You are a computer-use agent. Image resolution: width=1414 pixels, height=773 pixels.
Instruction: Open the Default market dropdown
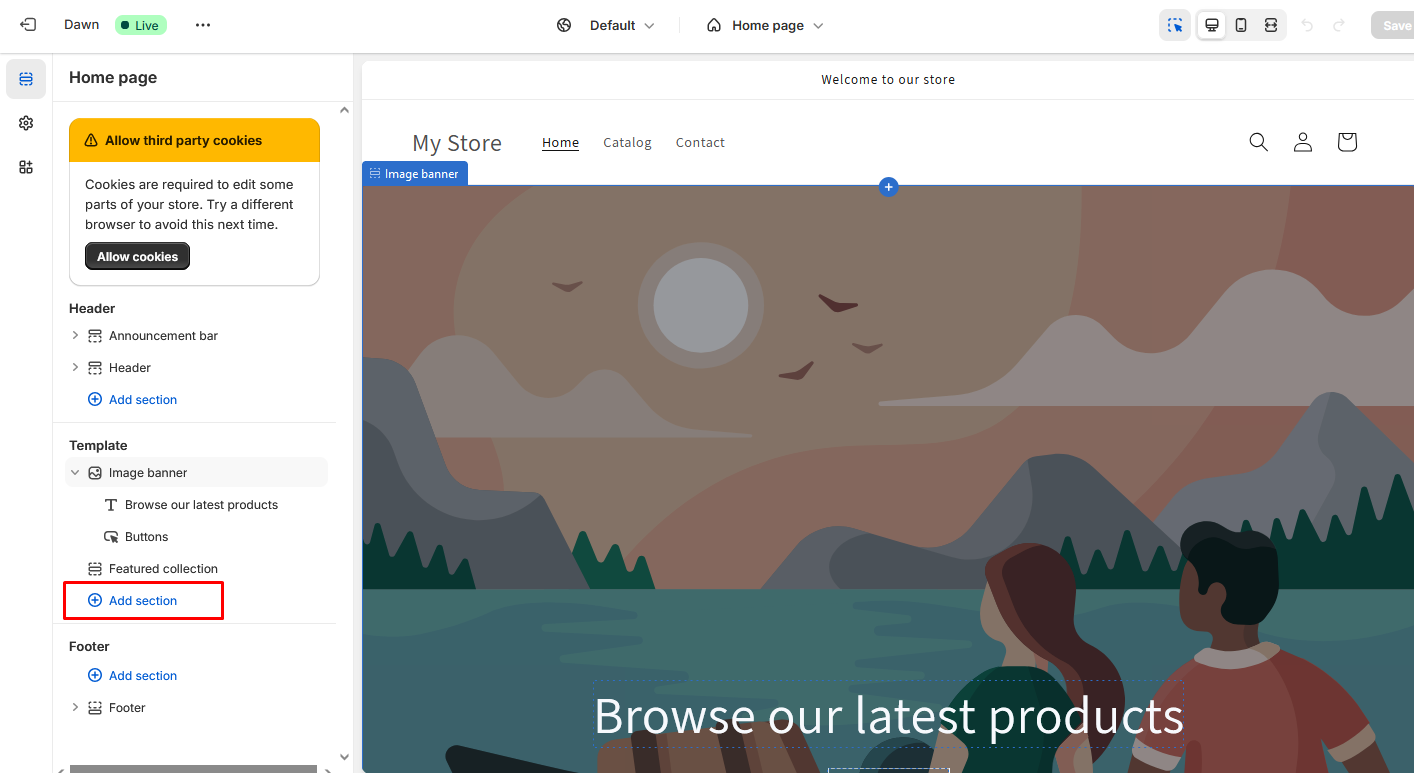point(606,25)
